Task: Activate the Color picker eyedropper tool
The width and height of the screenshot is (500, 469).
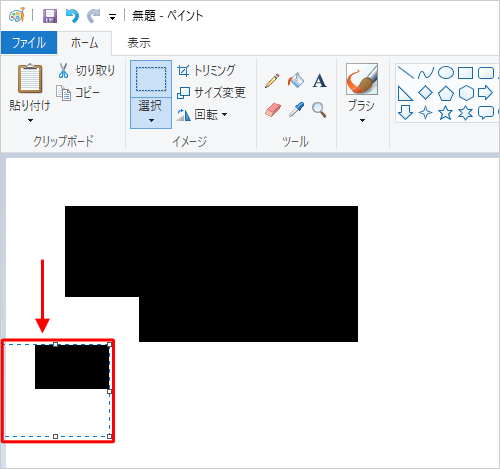Action: coord(296,110)
